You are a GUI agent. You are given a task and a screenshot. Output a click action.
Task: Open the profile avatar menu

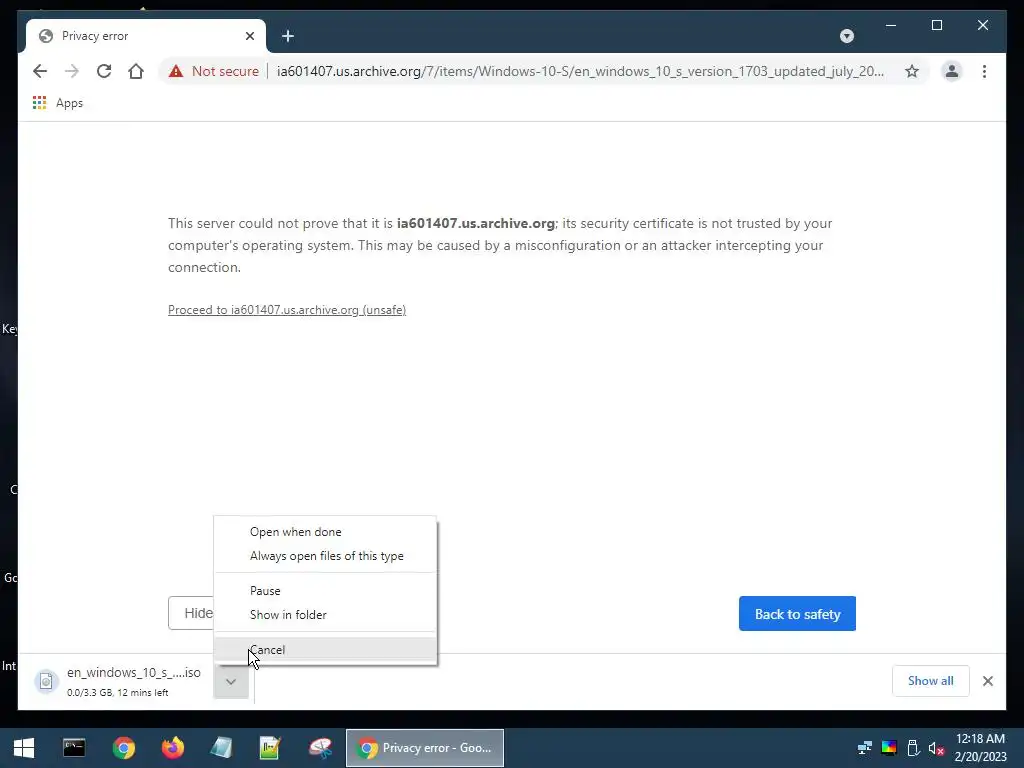tap(952, 71)
